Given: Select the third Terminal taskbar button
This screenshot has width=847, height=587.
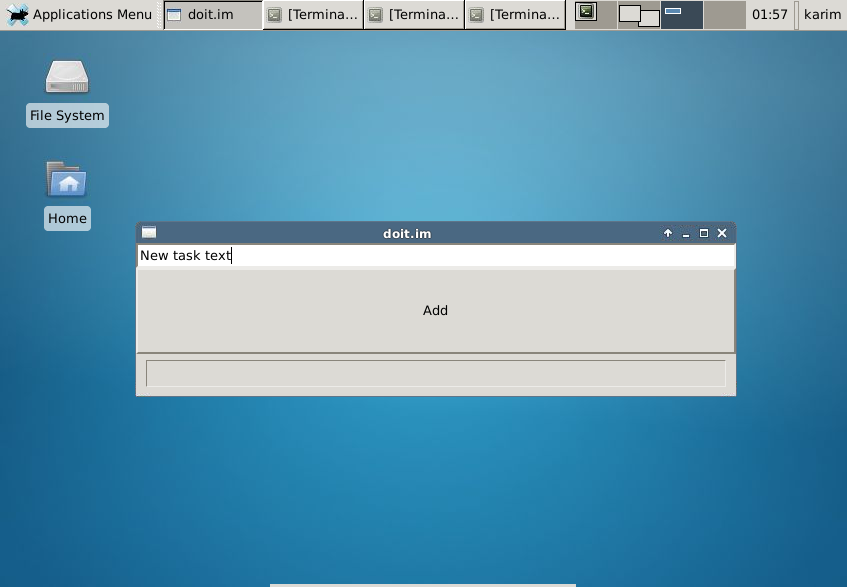Looking at the screenshot, I should [515, 15].
